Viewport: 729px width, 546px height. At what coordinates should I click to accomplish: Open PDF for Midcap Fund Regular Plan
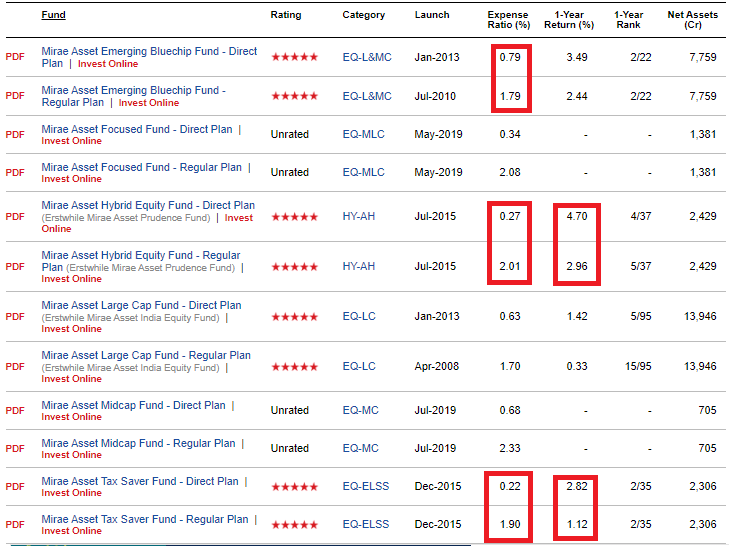(x=15, y=449)
